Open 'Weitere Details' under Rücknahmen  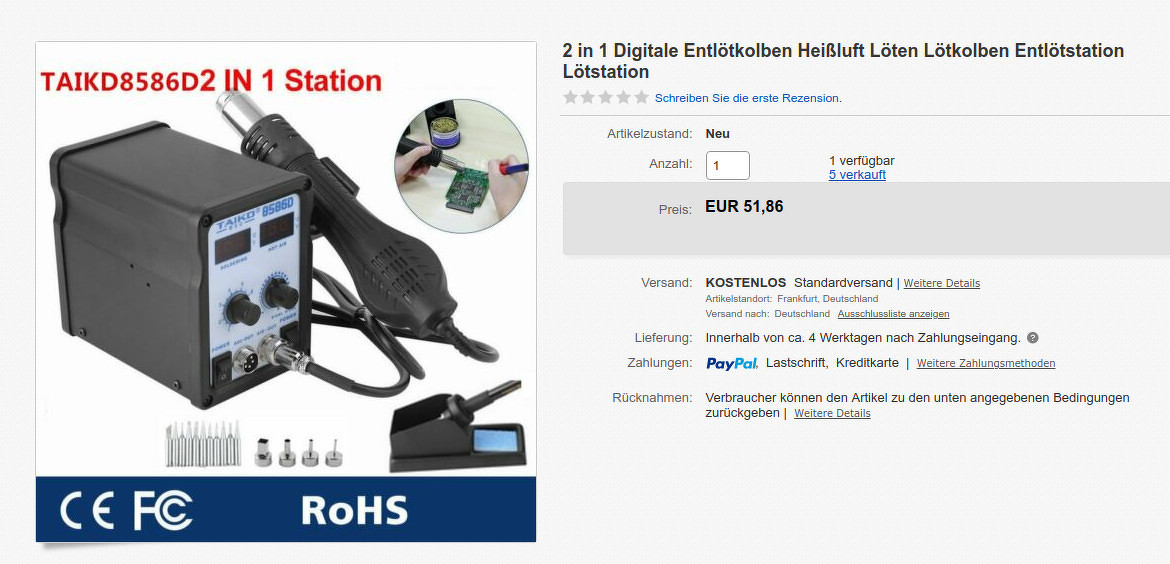[x=832, y=413]
